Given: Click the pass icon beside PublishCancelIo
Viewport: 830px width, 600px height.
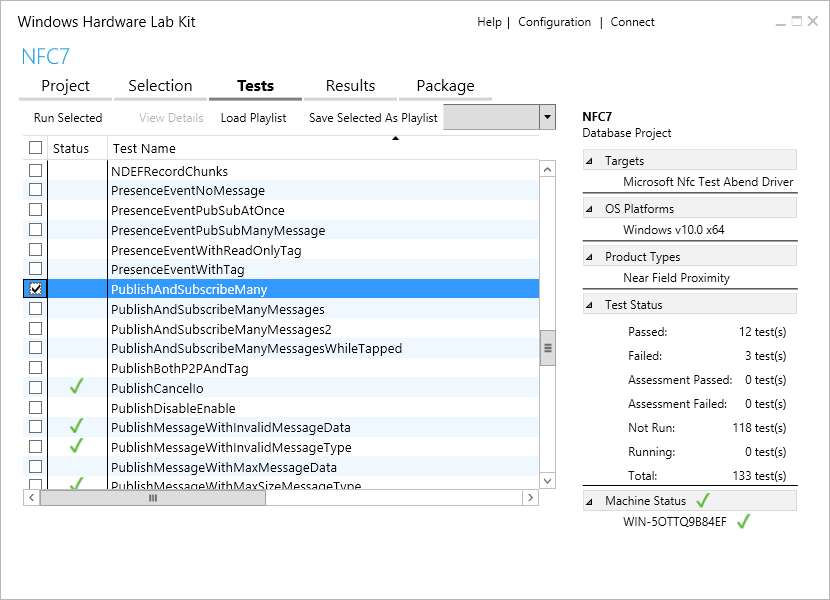Looking at the screenshot, I should [x=77, y=387].
